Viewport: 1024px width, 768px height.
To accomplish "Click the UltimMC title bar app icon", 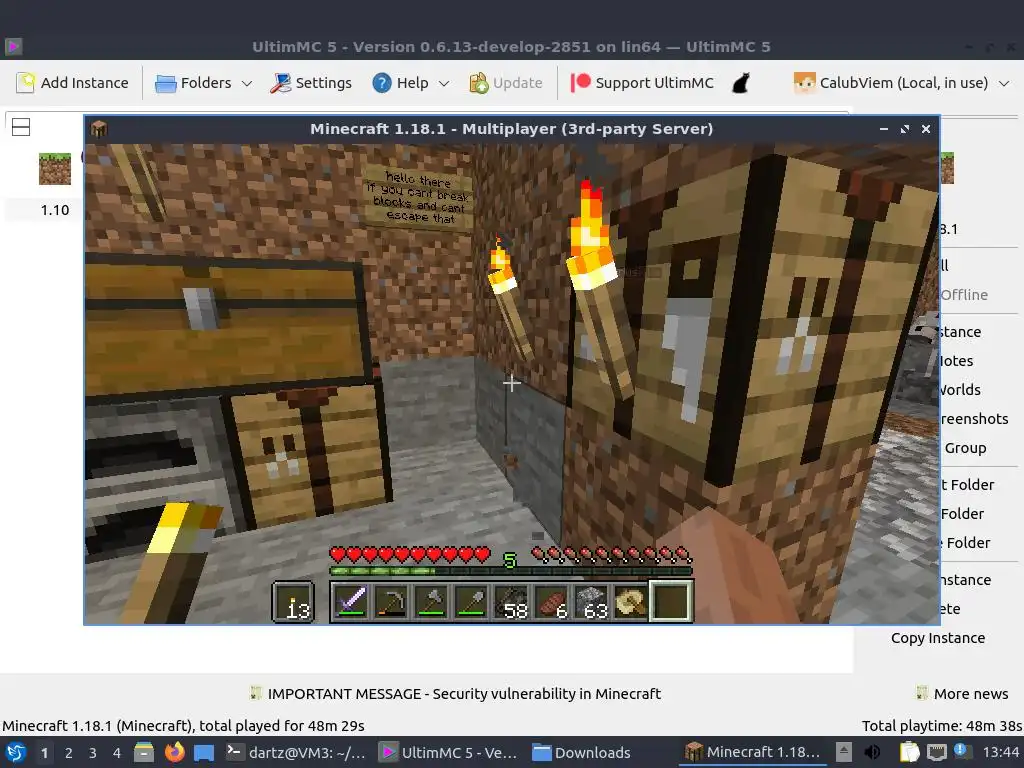I will pos(13,46).
